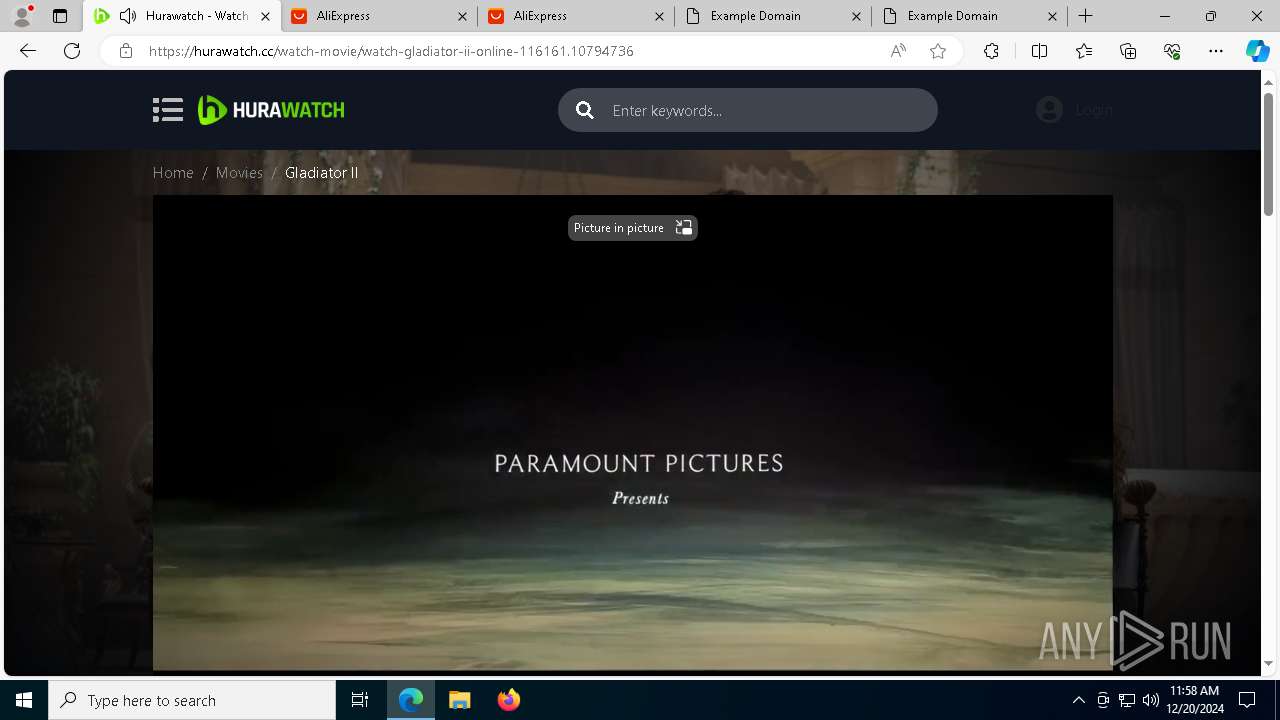Viewport: 1280px width, 720px height.
Task: Open a new tab with plus button
Action: pos(1086,16)
